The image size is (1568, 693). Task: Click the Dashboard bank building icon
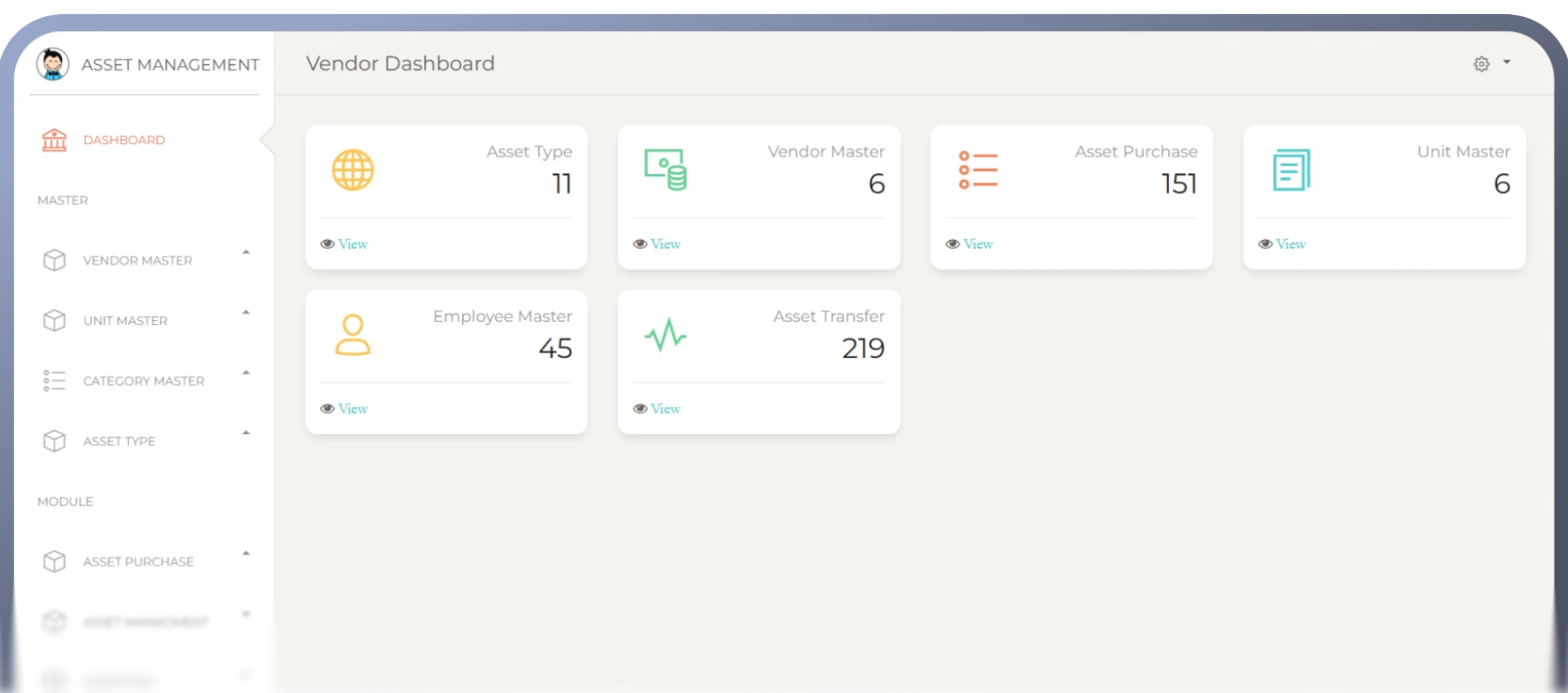pos(55,140)
